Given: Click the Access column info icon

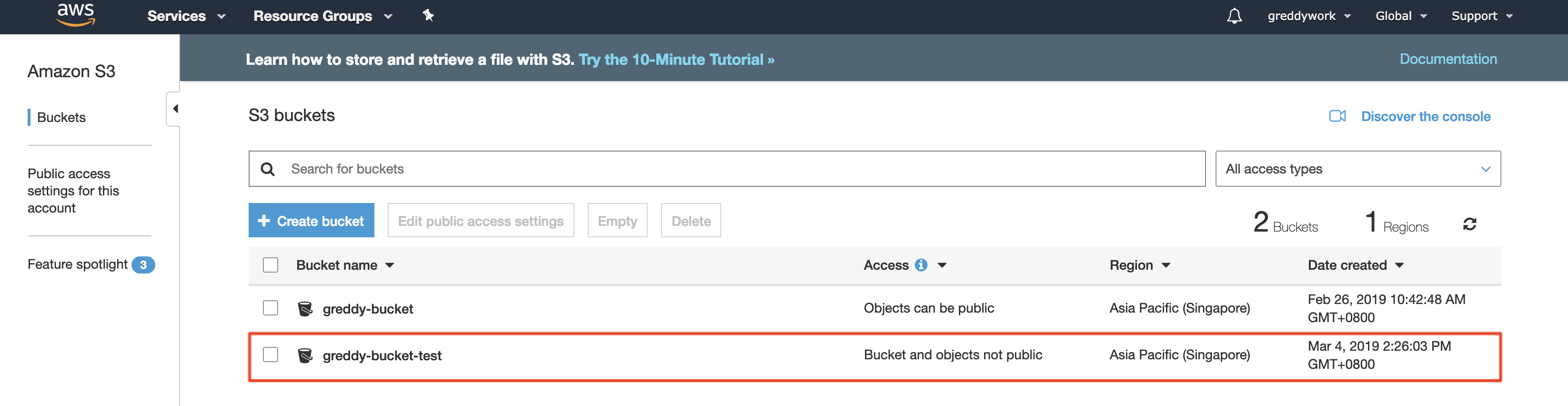Looking at the screenshot, I should coord(921,265).
